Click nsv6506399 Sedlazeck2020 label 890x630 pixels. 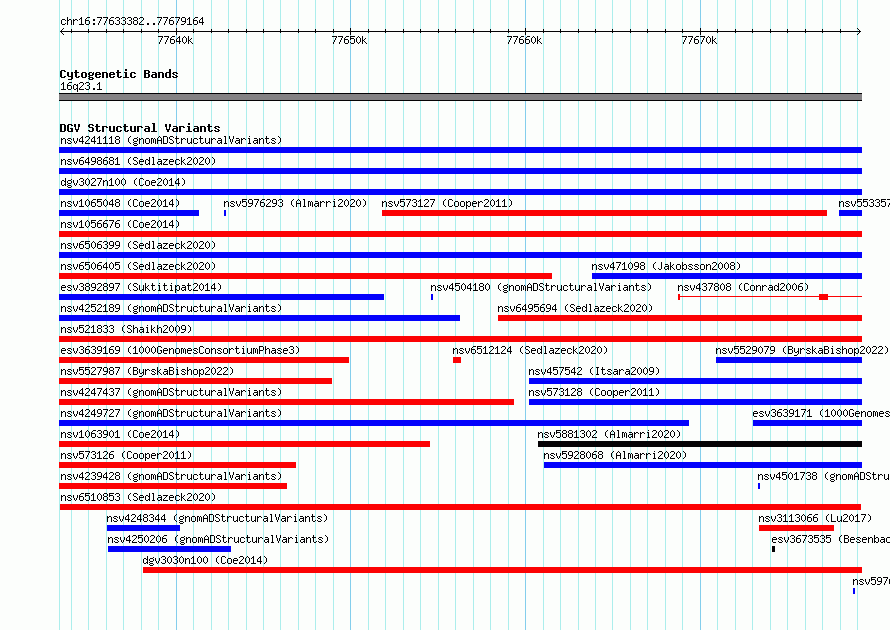point(138,245)
